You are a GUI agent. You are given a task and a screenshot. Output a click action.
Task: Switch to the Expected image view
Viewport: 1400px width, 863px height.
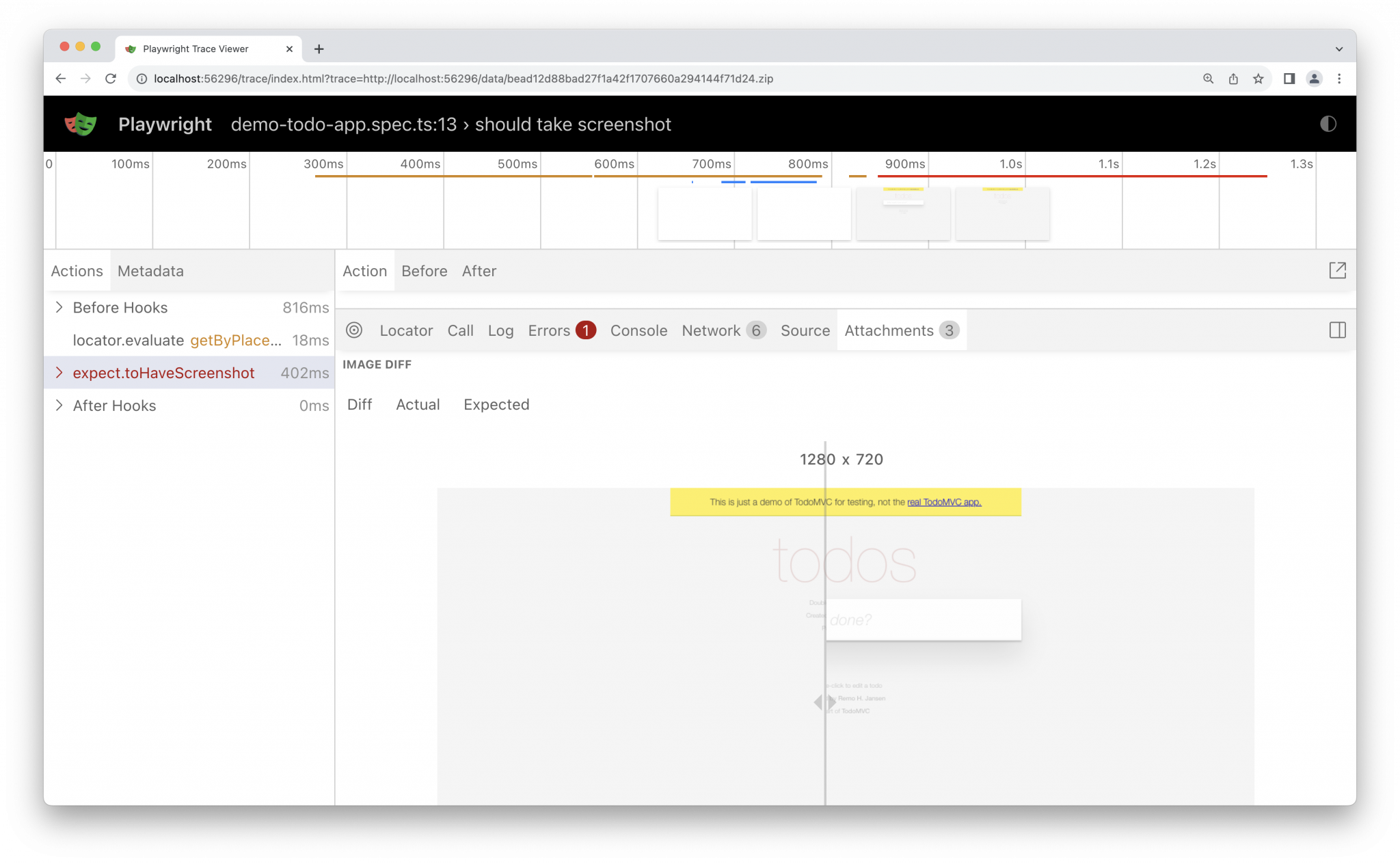click(x=496, y=404)
